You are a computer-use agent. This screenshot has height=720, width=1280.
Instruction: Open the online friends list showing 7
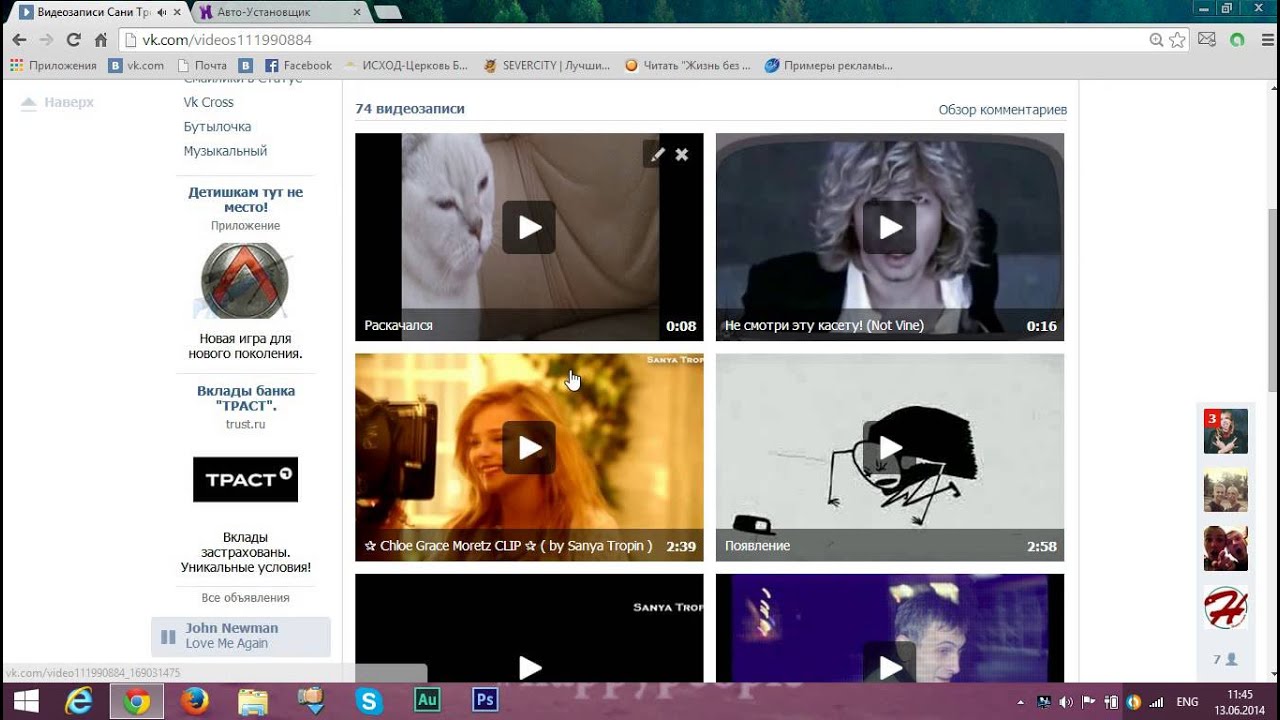[x=1225, y=659]
